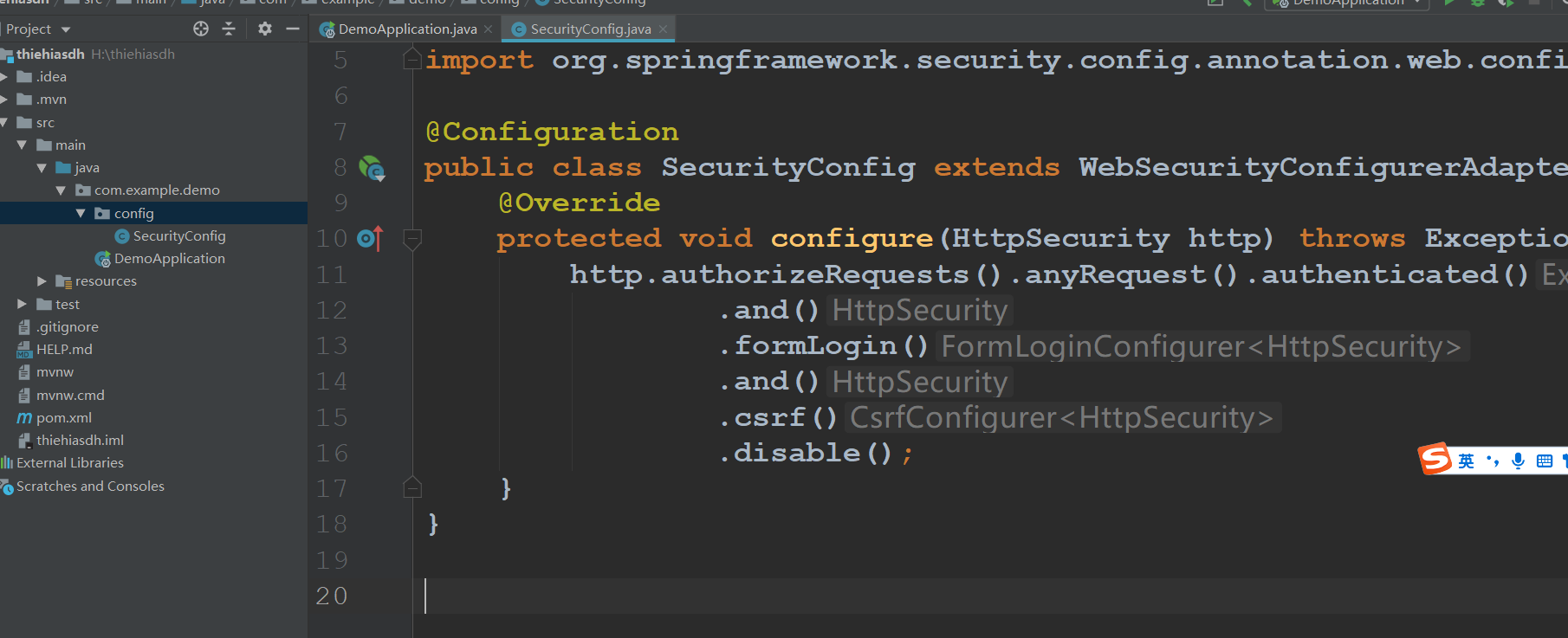Click the .disable() call on line 16

coord(806,453)
